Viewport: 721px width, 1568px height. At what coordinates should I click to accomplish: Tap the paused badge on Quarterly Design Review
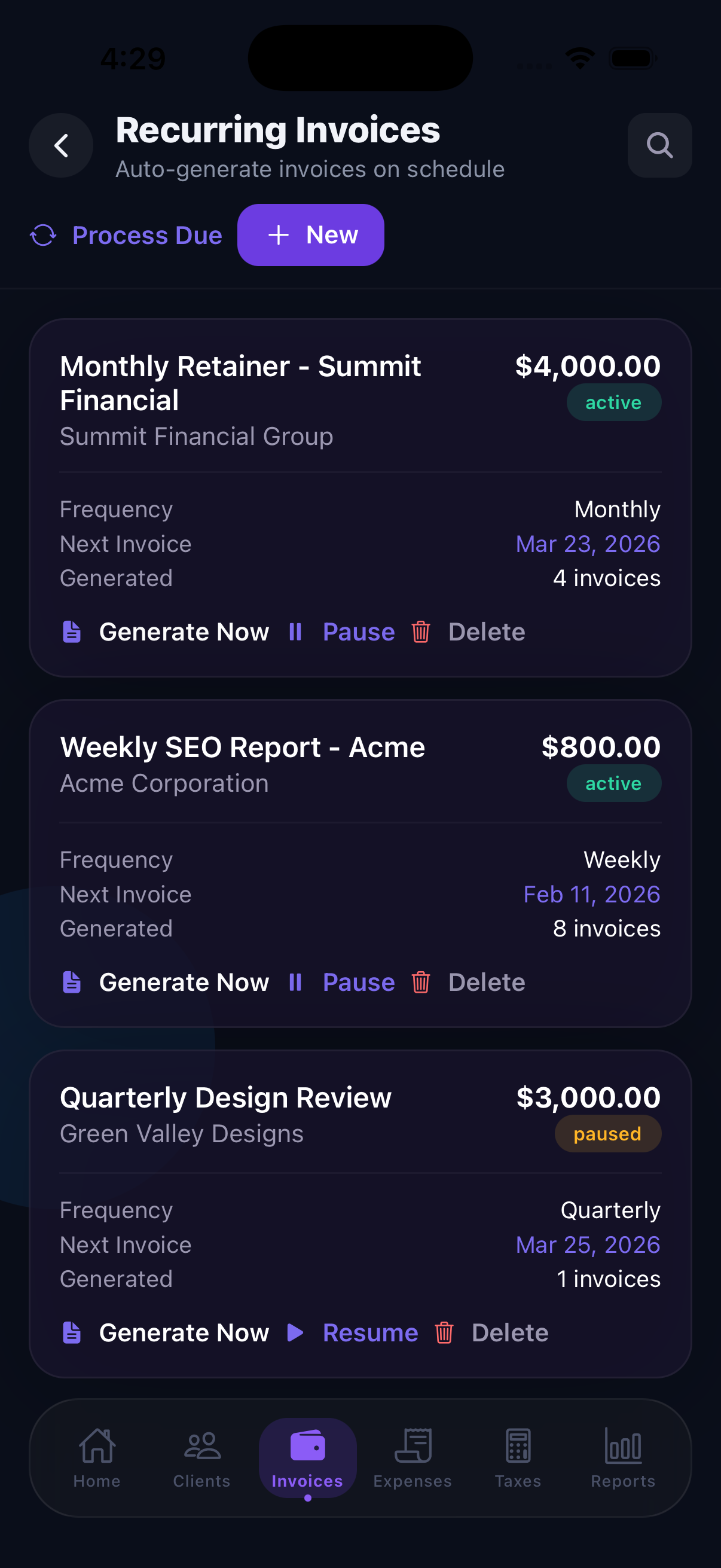point(607,1133)
